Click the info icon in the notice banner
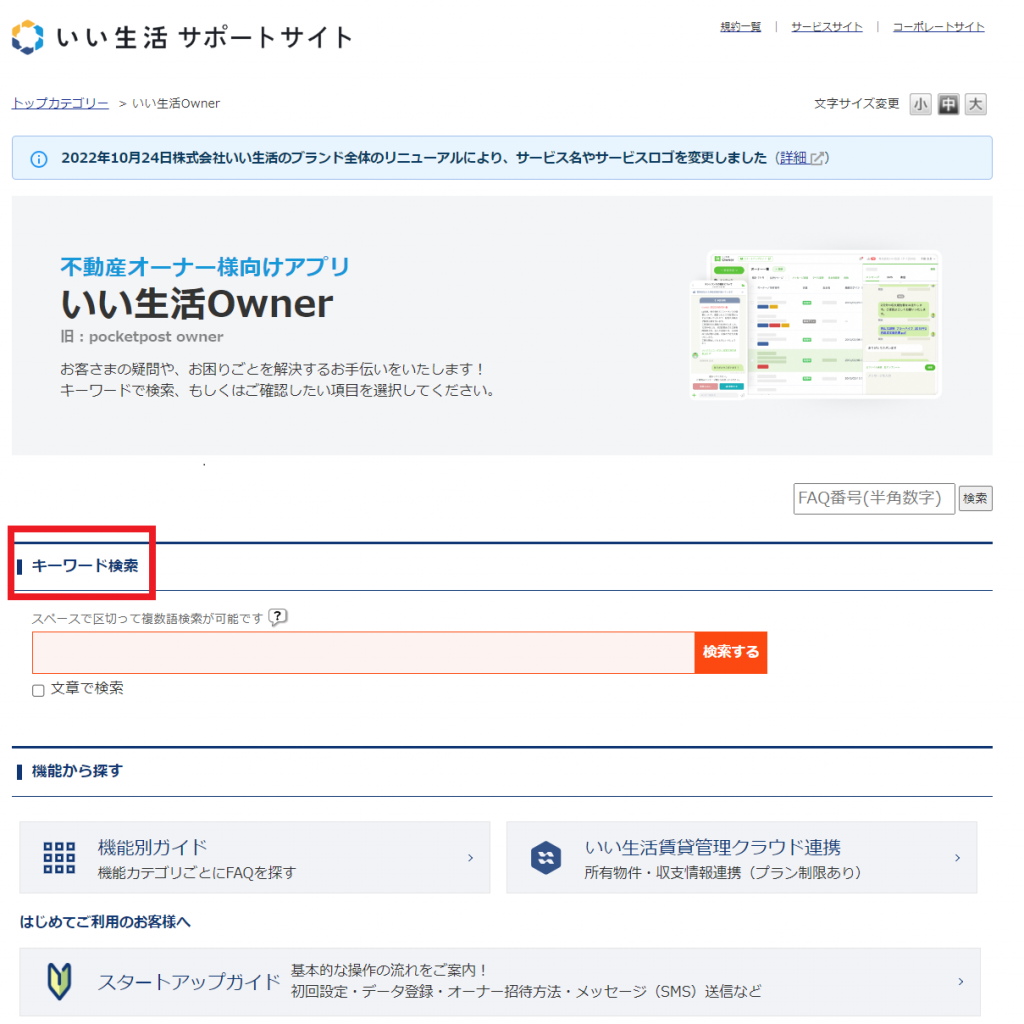The image size is (1024, 1024). (x=39, y=159)
